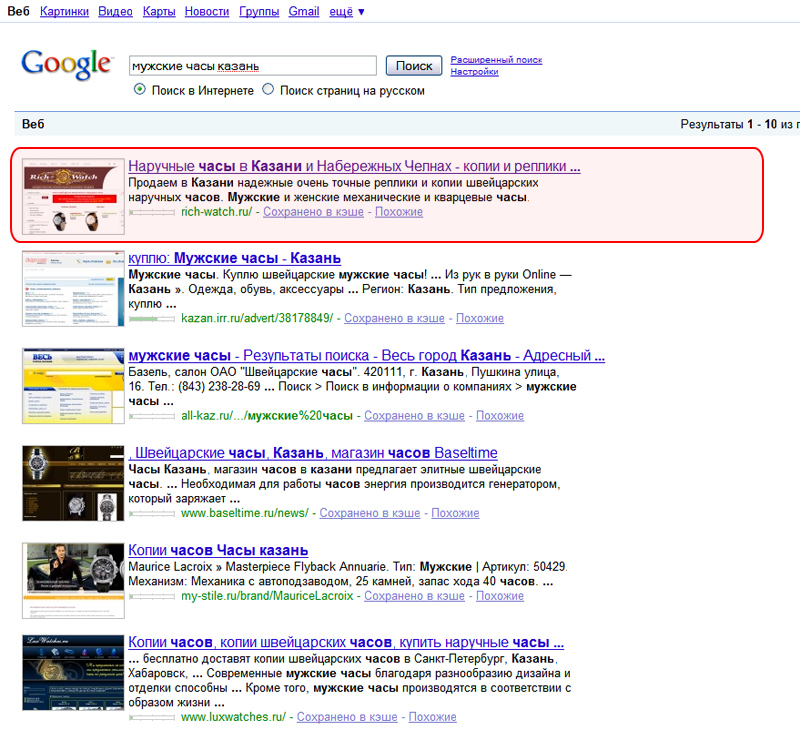800x730 pixels.
Task: Open the Карты section
Action: point(159,12)
